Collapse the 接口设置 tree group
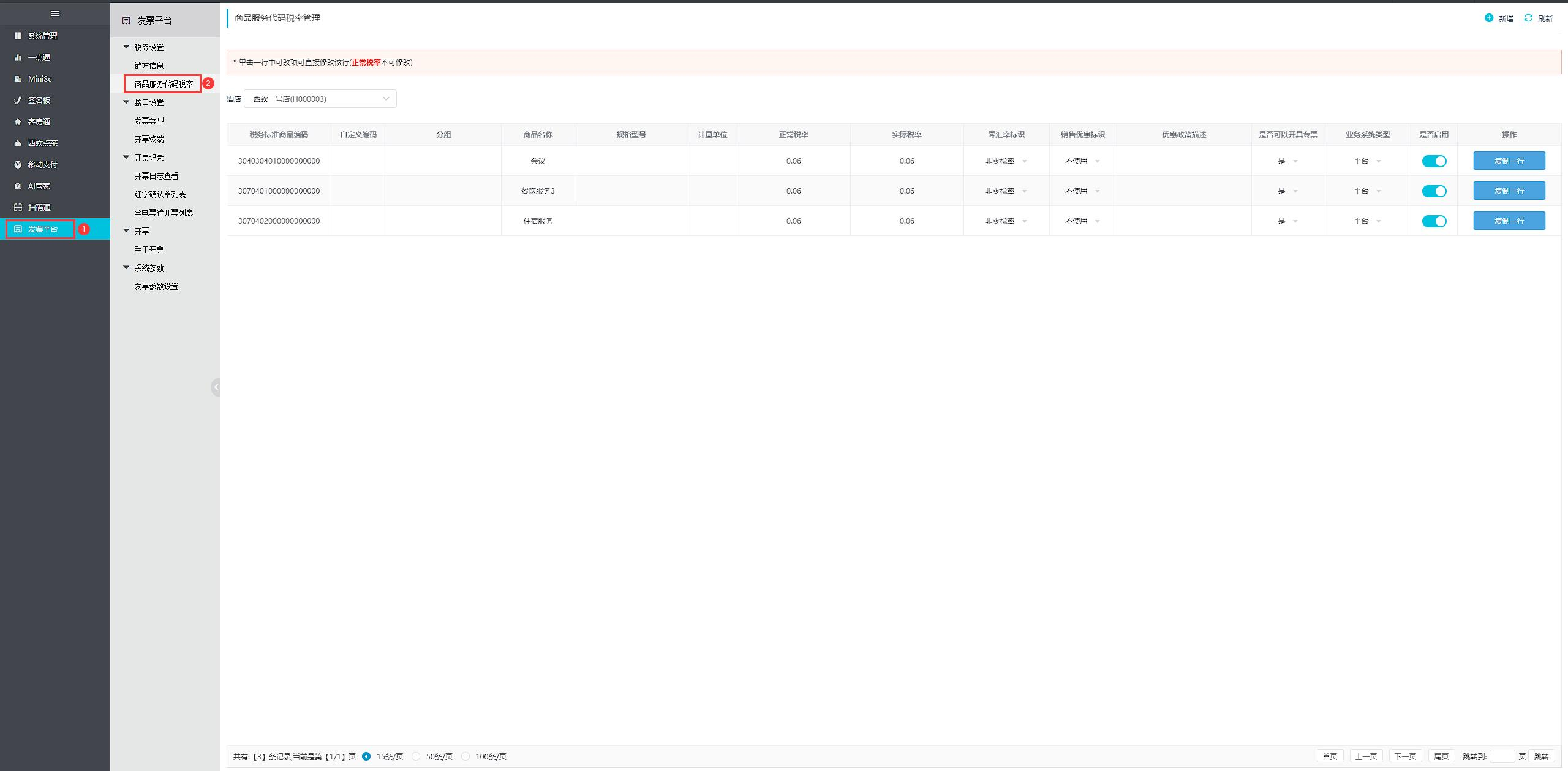The width and height of the screenshot is (1568, 771). [126, 102]
